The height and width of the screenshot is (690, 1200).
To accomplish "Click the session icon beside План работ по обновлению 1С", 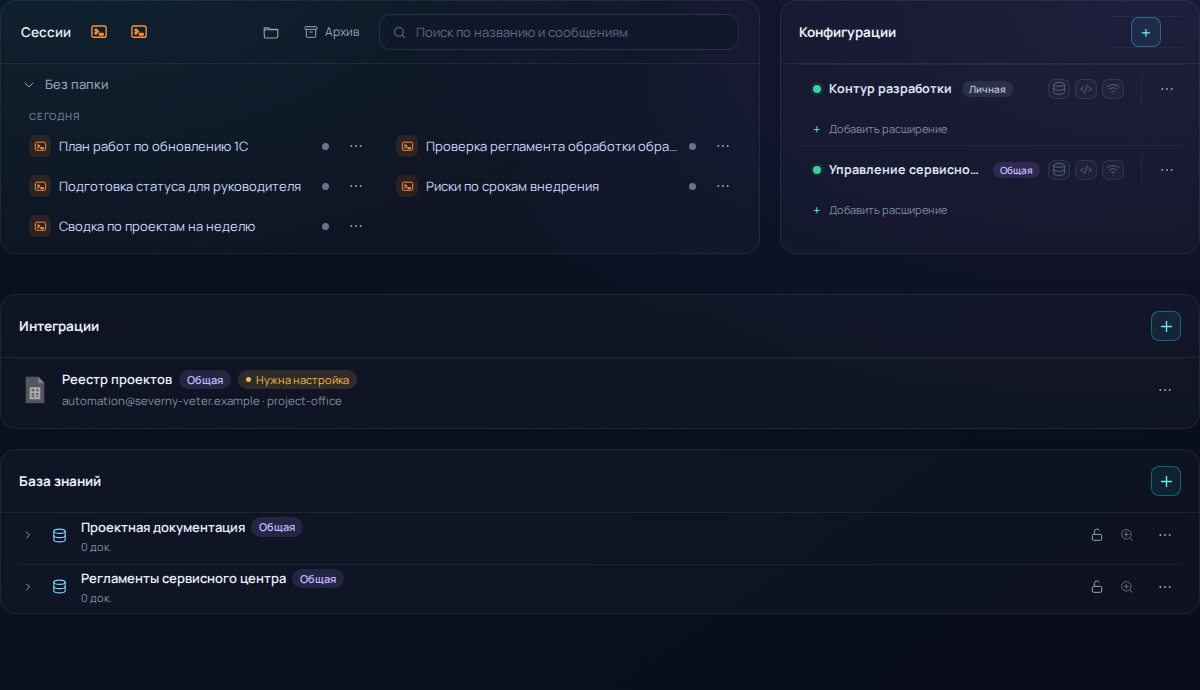I will point(40,146).
